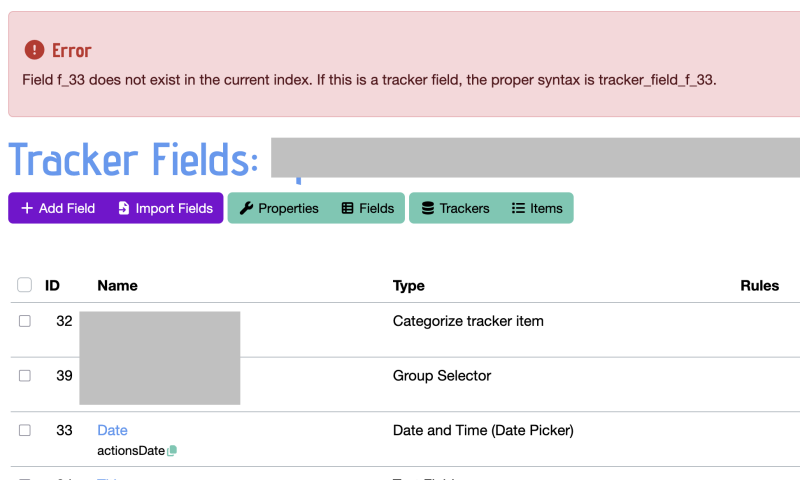Screen dimensions: 800x480
Task: Click the red error exclamation icon
Action: pos(34,50)
